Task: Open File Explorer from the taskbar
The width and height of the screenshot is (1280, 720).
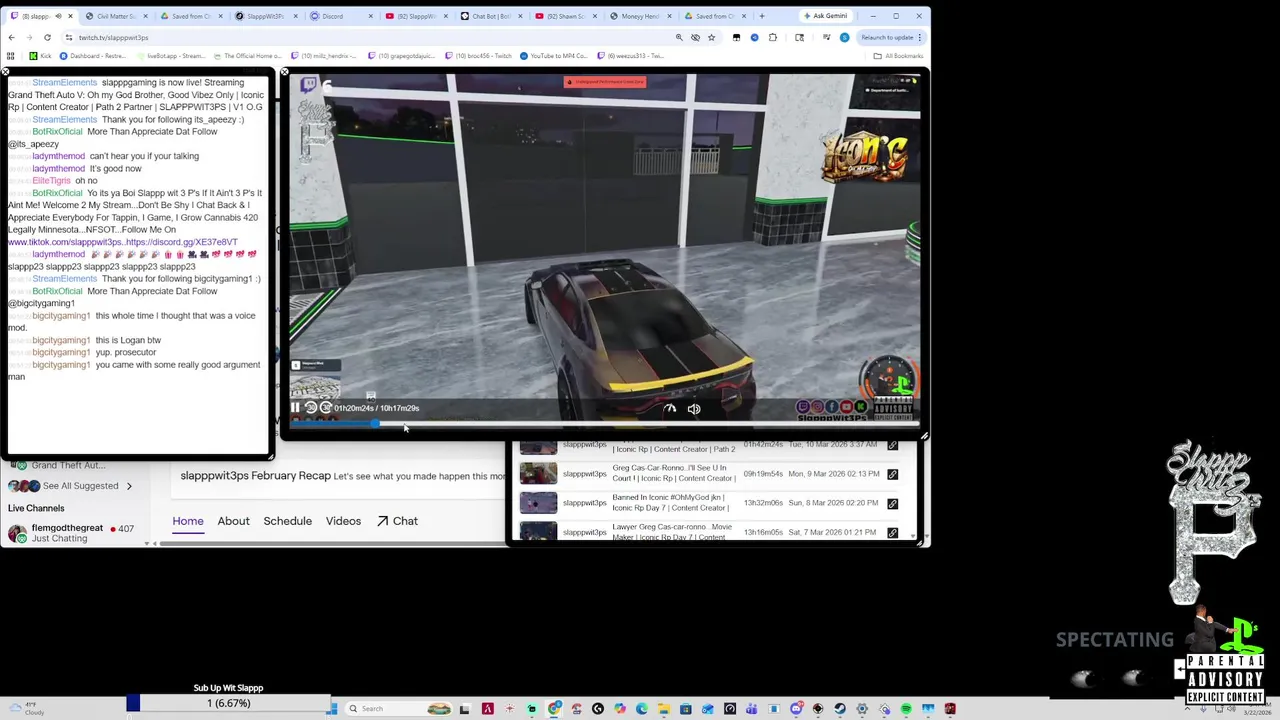Action: point(663,709)
